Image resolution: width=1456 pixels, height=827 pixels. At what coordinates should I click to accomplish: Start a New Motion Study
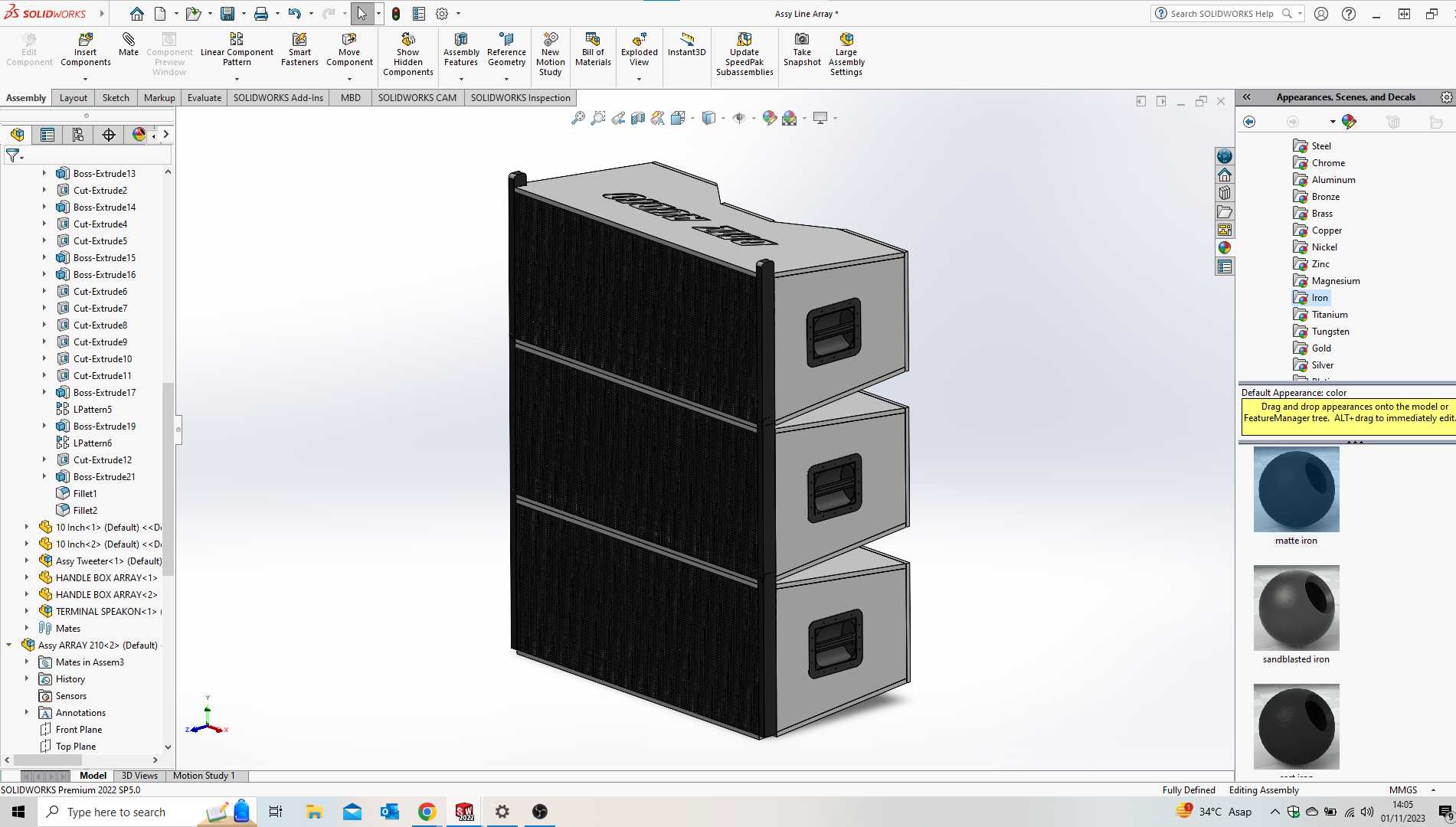[x=550, y=54]
